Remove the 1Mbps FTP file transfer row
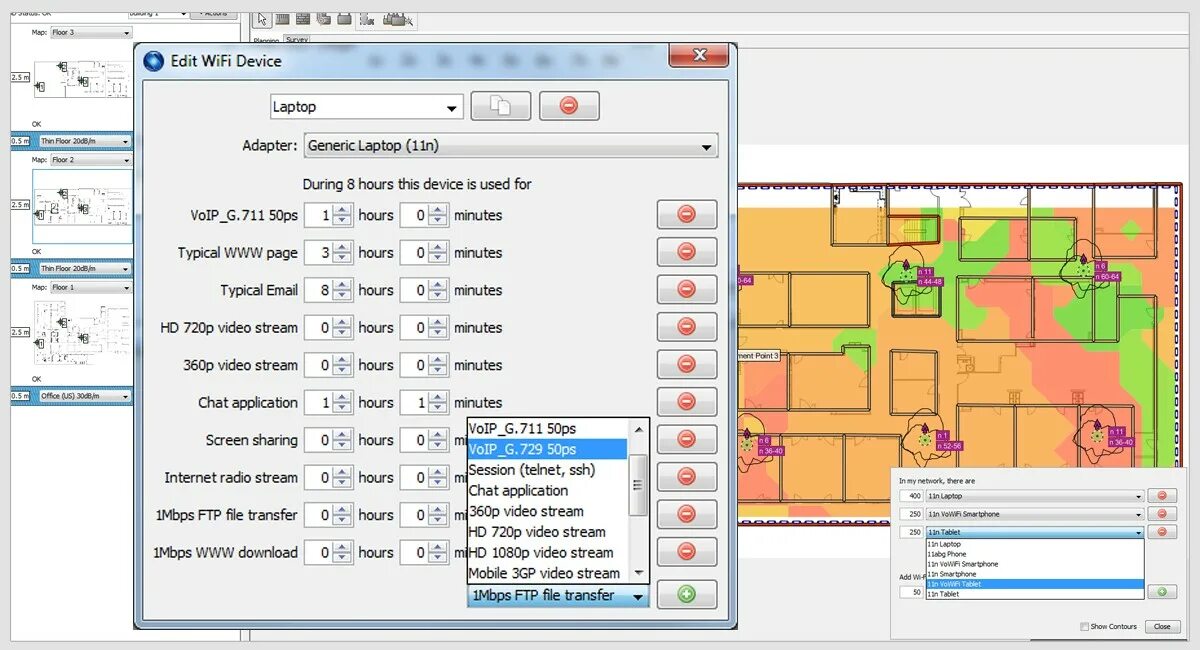This screenshot has width=1200, height=650. click(x=687, y=514)
